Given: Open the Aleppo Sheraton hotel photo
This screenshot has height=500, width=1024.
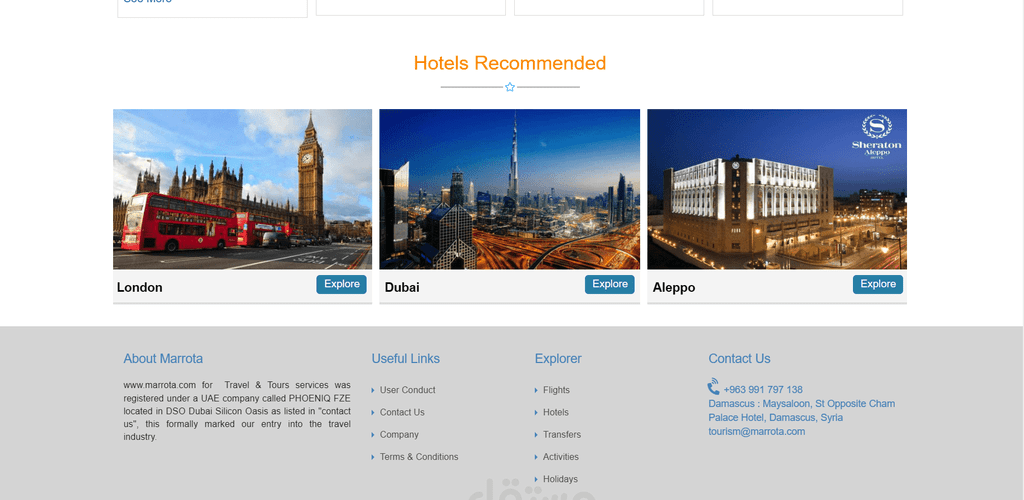Looking at the screenshot, I should [x=777, y=189].
